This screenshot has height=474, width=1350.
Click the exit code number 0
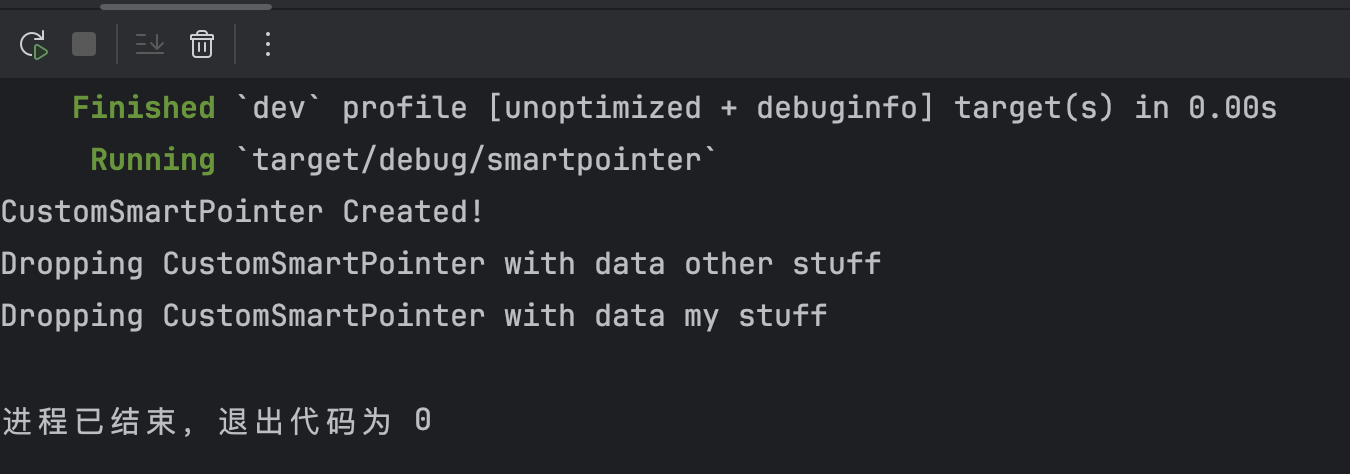tap(423, 421)
